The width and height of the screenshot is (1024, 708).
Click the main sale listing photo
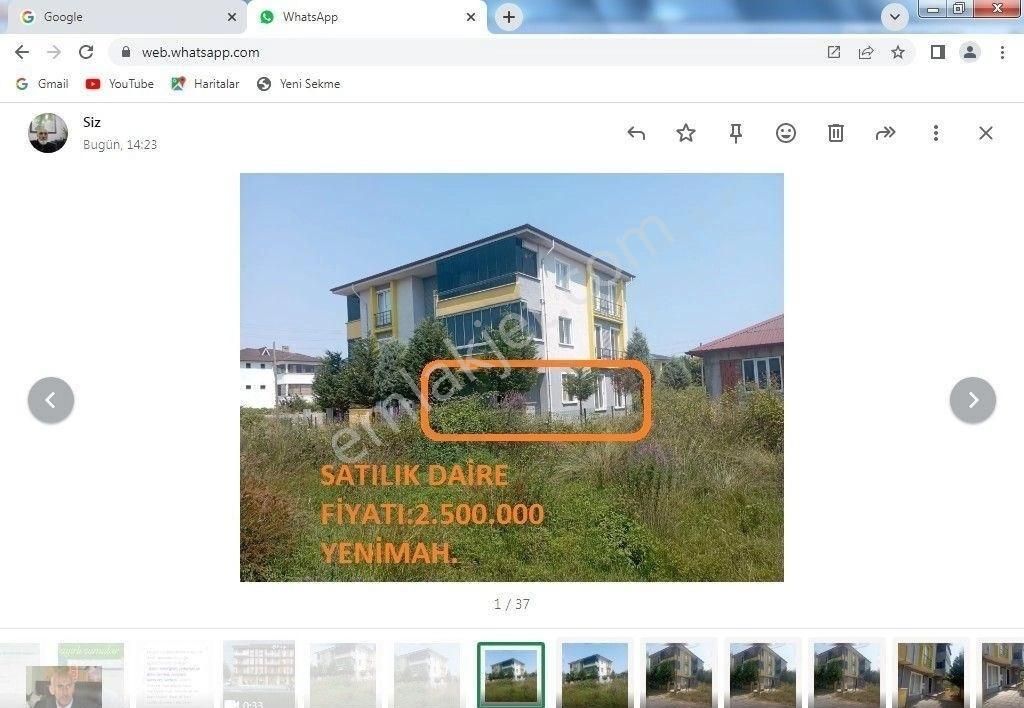[x=512, y=378]
